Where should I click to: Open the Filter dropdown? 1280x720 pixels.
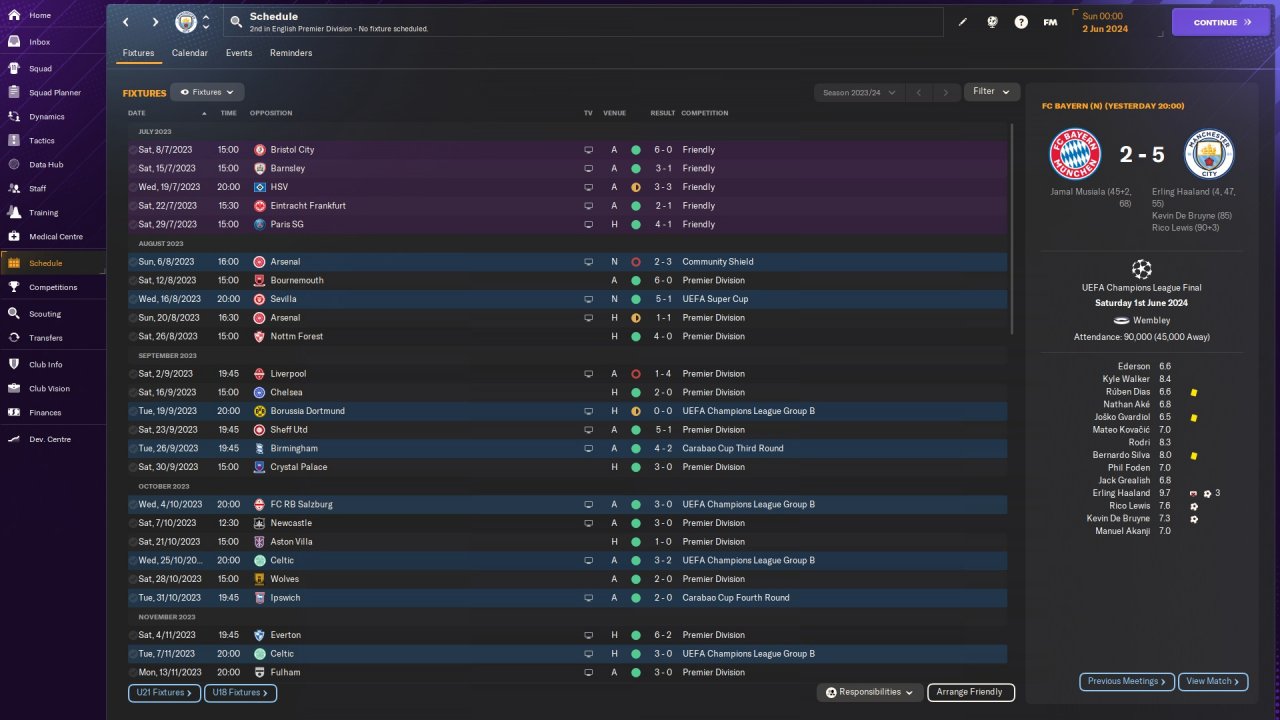[992, 92]
